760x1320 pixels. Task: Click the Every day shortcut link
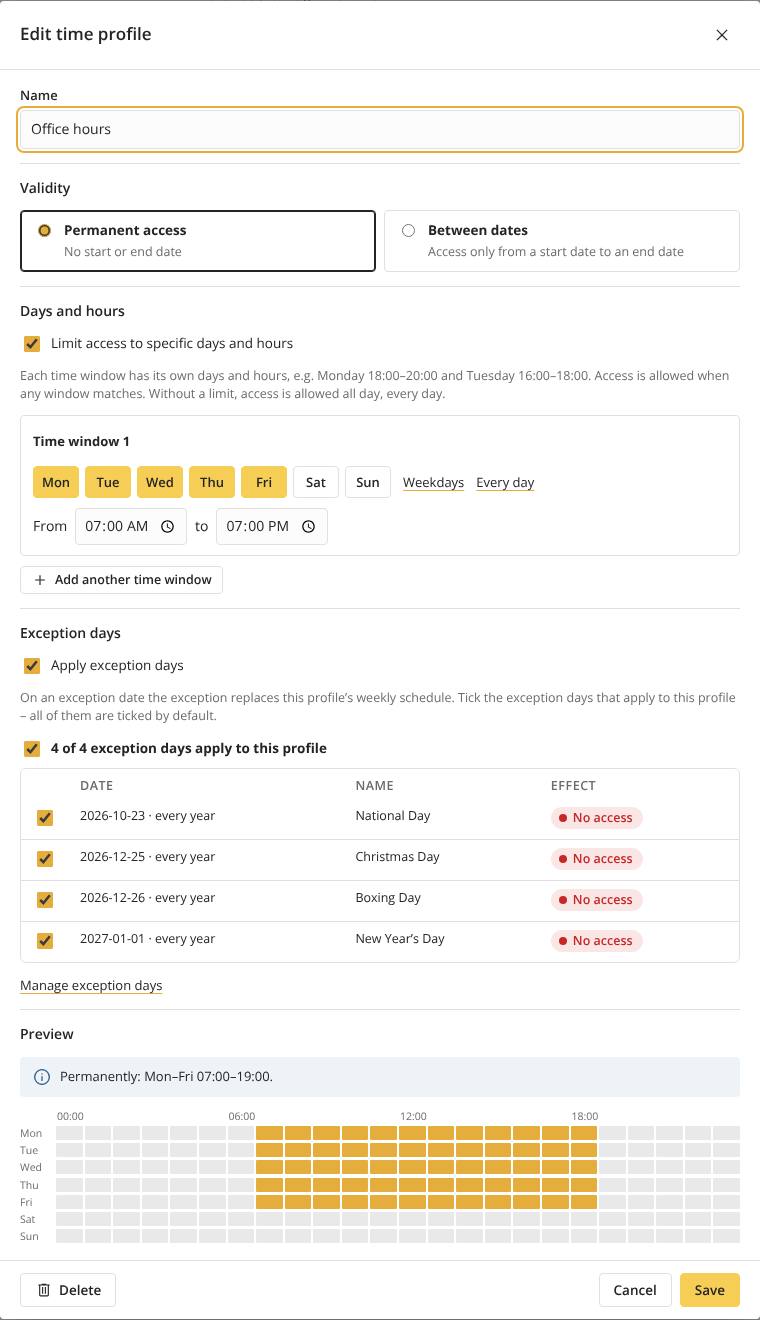505,483
